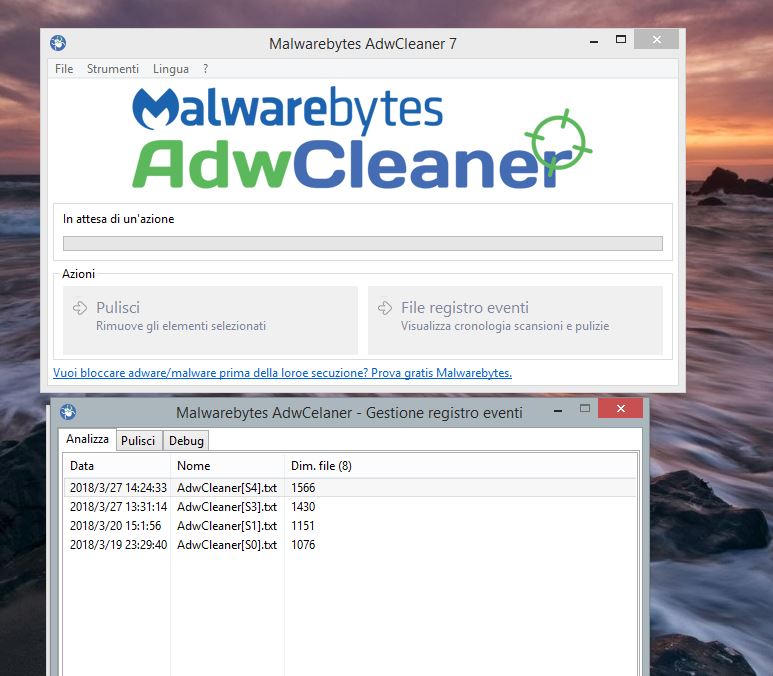Click the date 2018/3/27 13:31:14
Screen dimensions: 773x676
tap(118, 507)
